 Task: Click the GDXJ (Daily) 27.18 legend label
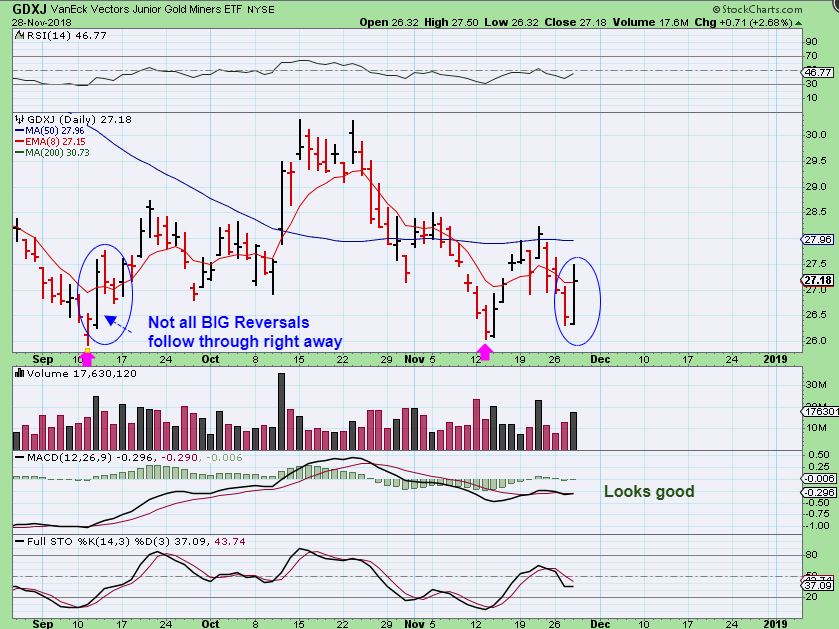[x=79, y=119]
